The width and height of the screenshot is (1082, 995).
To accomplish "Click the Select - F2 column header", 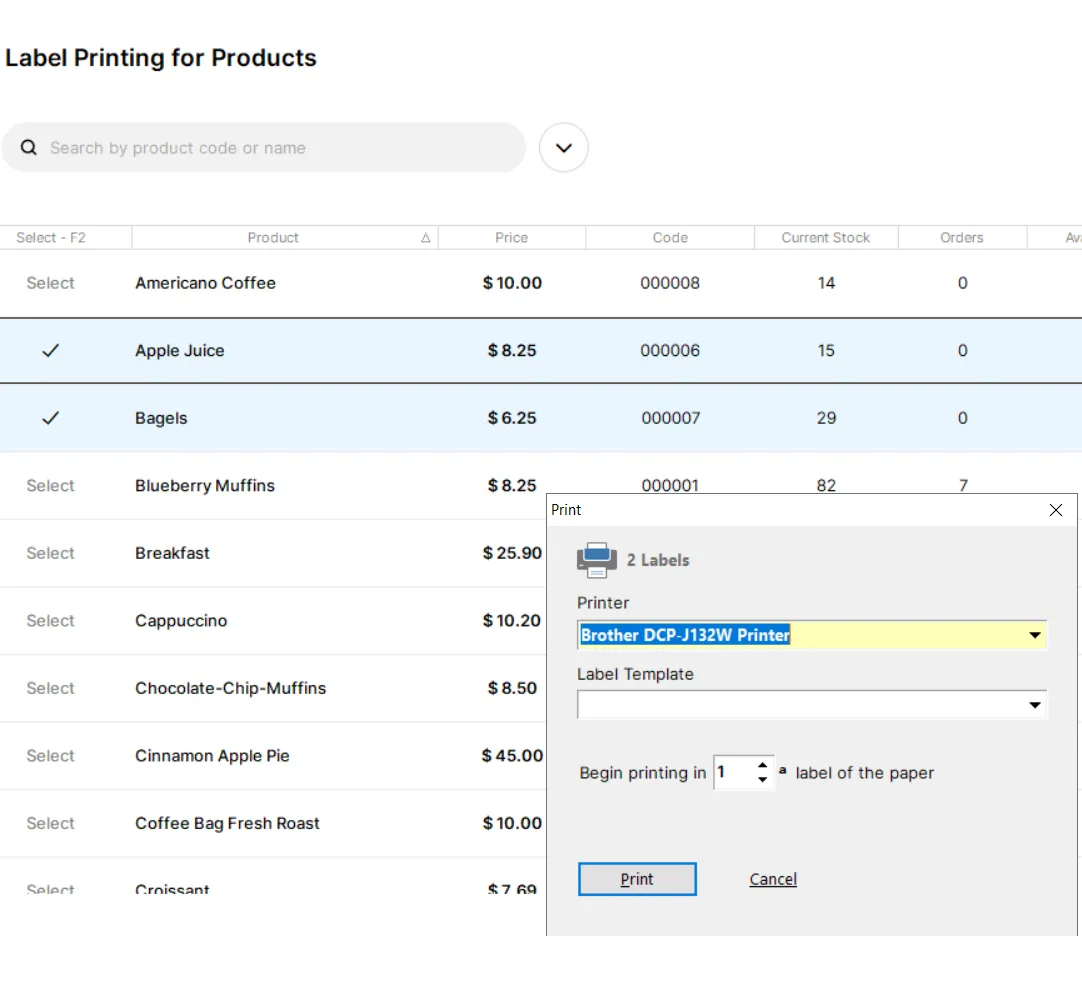I will click(50, 237).
